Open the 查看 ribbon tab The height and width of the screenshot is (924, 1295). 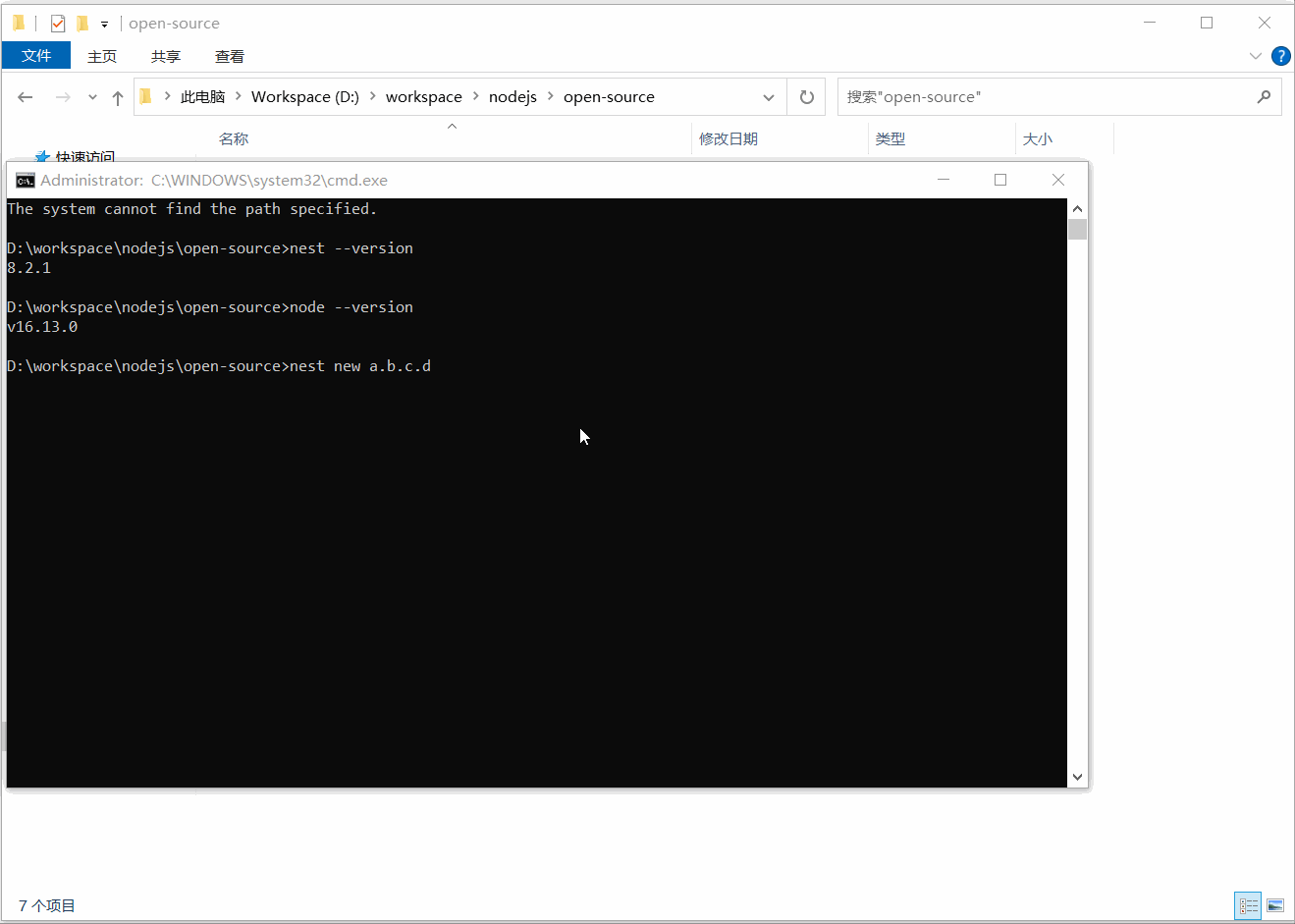pyautogui.click(x=229, y=56)
